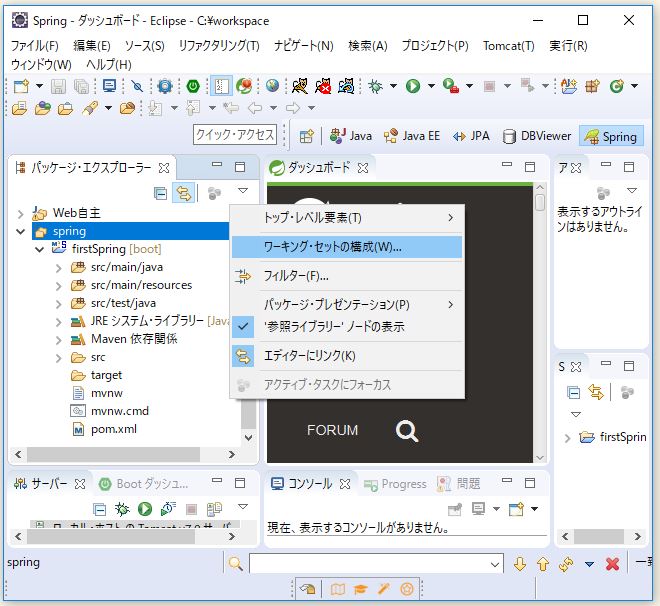This screenshot has width=660, height=606.
Task: Expand src/main/resources folder
Action: pyautogui.click(x=59, y=286)
